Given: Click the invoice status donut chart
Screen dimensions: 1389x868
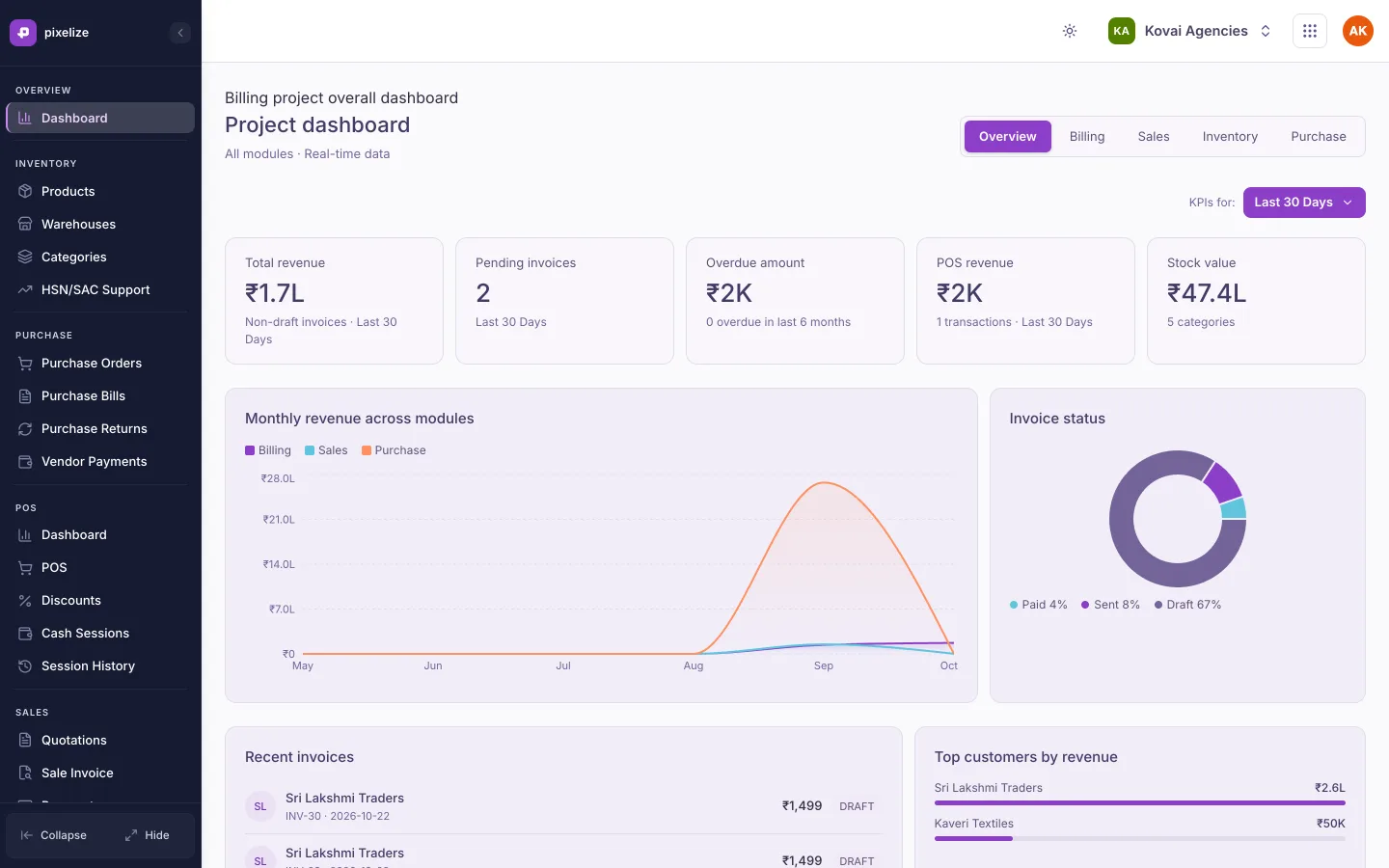Looking at the screenshot, I should (1178, 519).
